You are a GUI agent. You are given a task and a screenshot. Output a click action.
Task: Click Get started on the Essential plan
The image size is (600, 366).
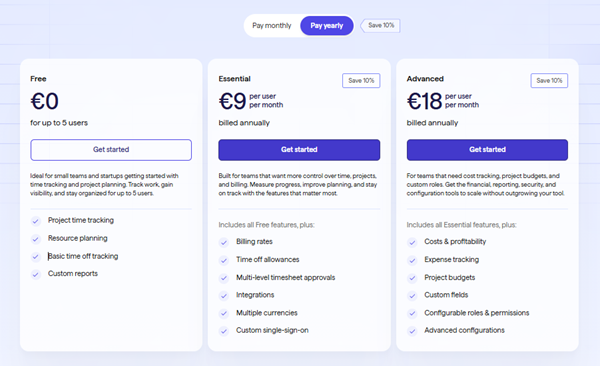(299, 150)
